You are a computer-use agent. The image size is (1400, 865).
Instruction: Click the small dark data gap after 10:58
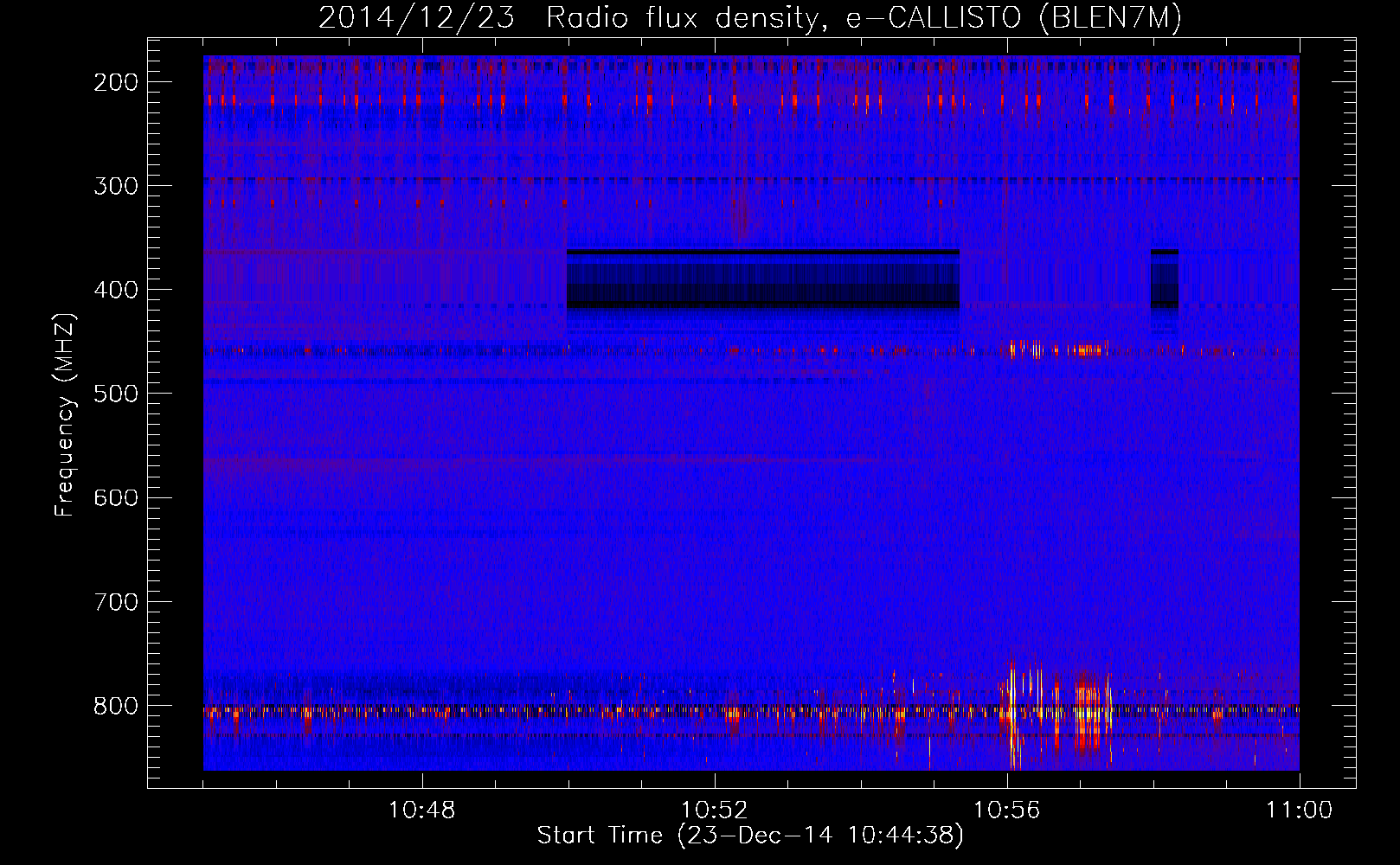pos(1164,279)
